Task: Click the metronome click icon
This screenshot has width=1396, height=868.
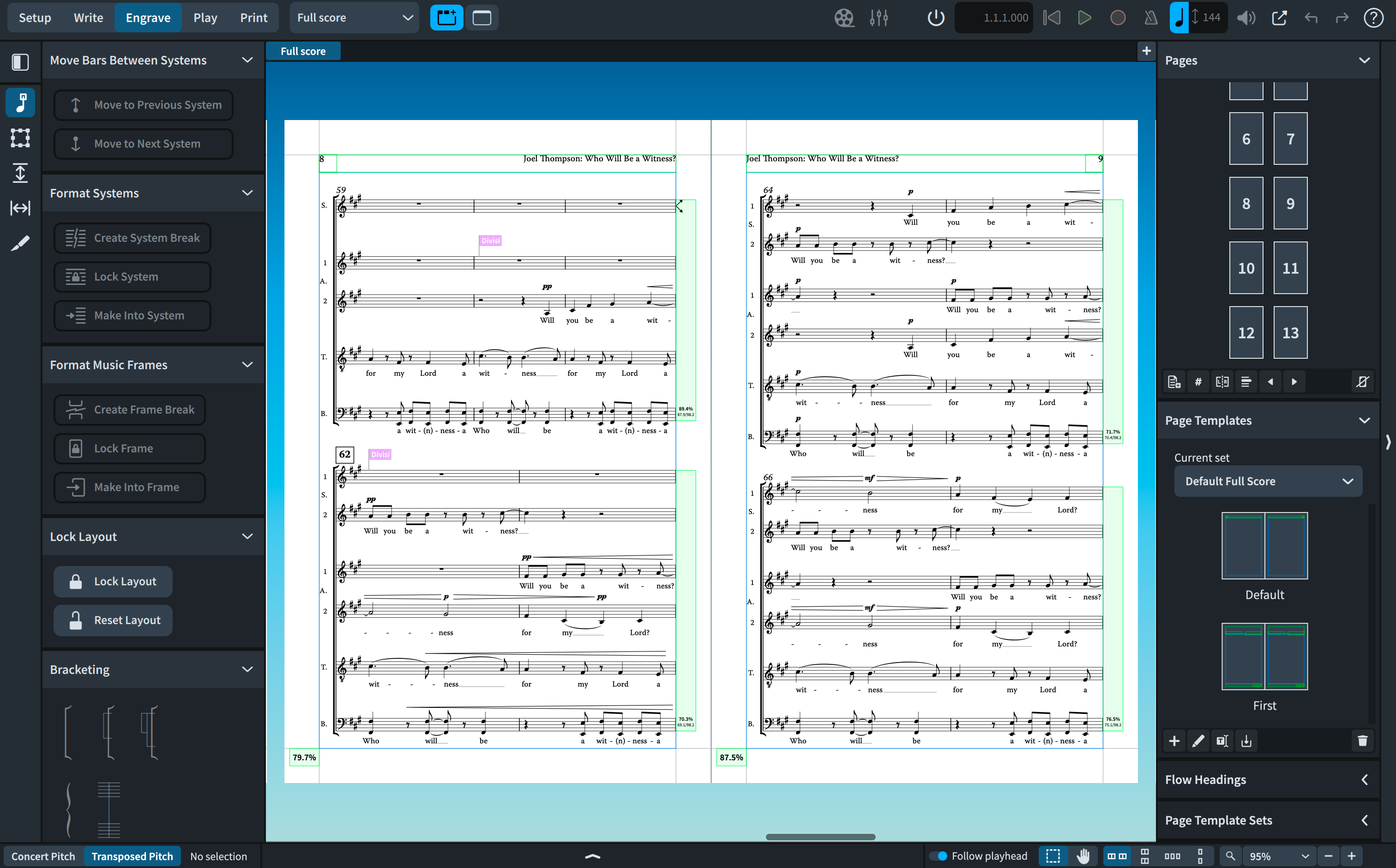Action: pyautogui.click(x=1151, y=18)
